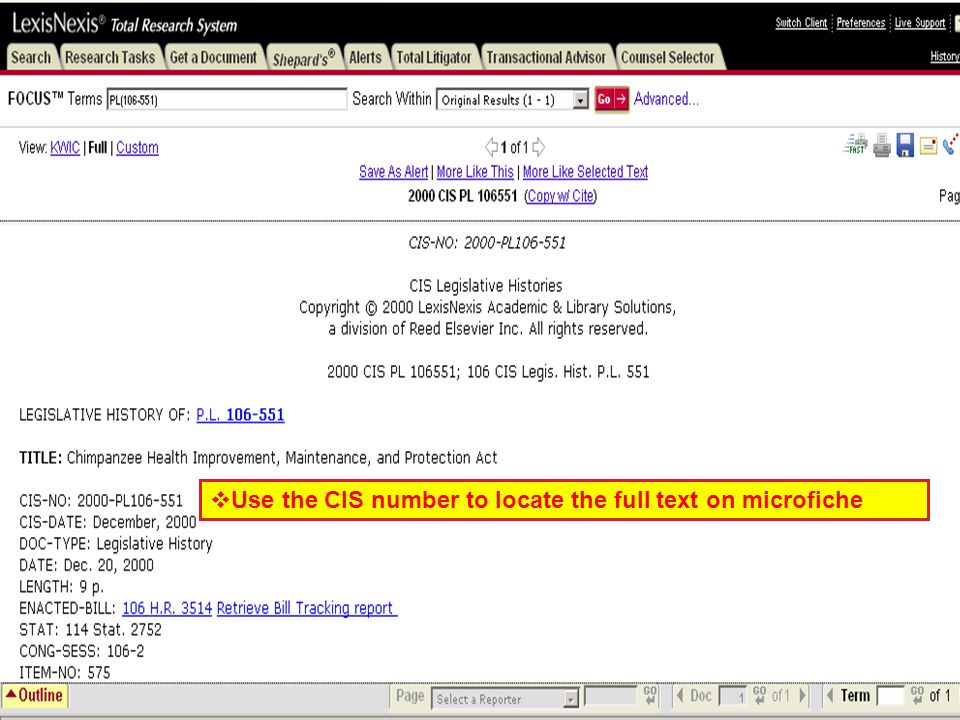Open Preferences link in header
Screen dimensions: 960x720
pyautogui.click(x=860, y=23)
